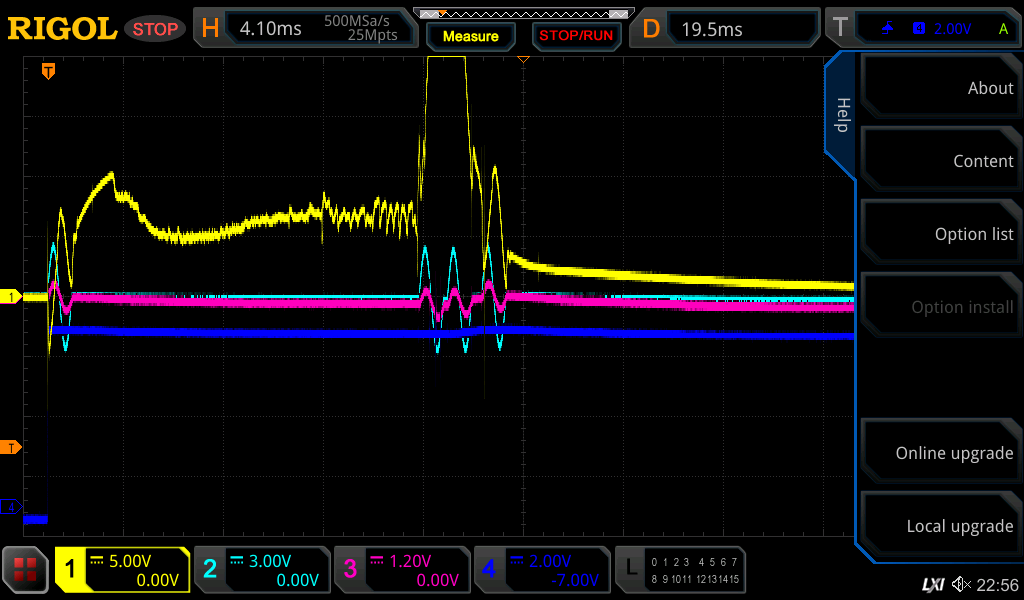Viewport: 1024px width, 600px height.
Task: Collapse the Help side tab
Action: 842,115
